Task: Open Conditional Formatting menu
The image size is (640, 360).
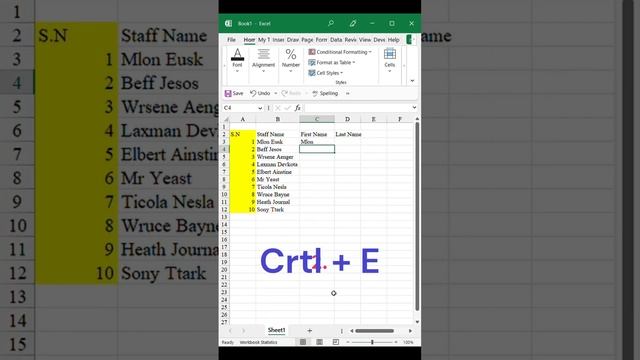Action: pos(340,52)
